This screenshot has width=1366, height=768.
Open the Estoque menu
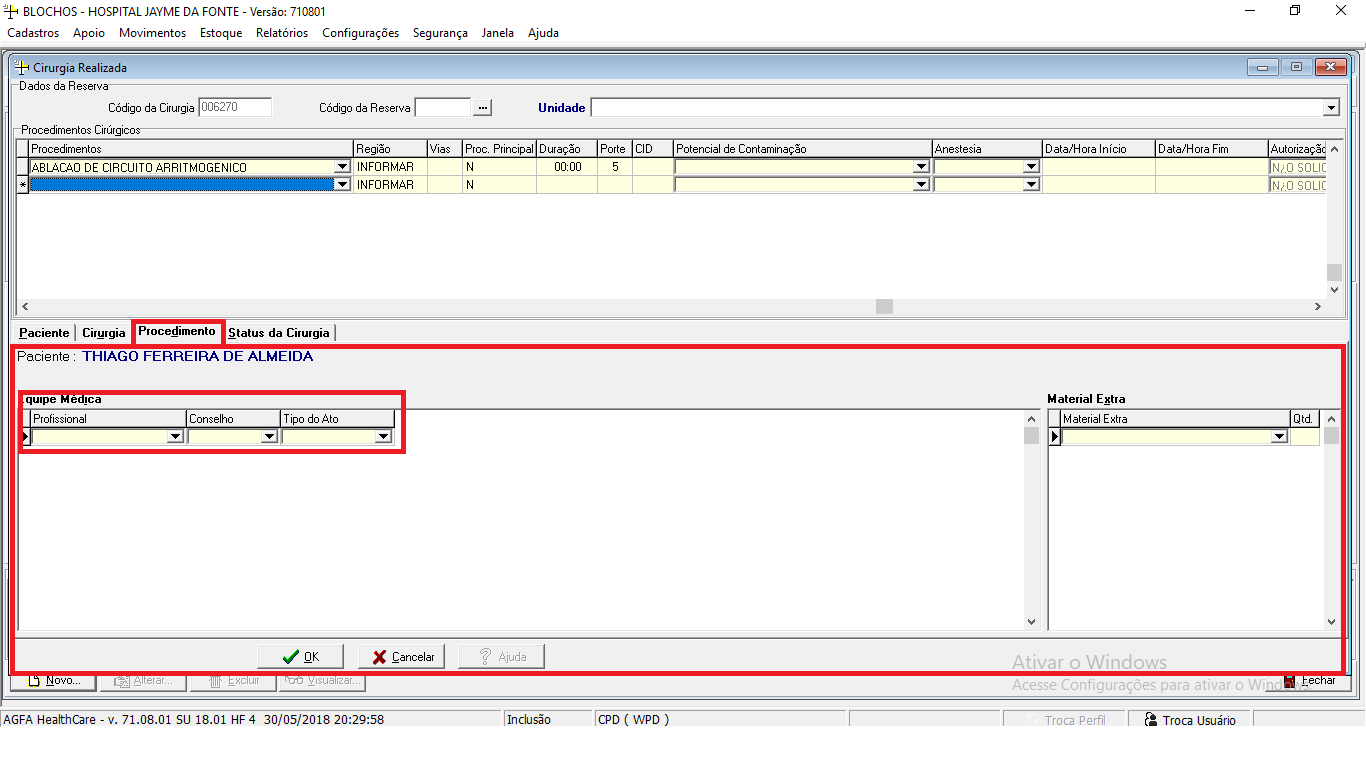[x=221, y=33]
